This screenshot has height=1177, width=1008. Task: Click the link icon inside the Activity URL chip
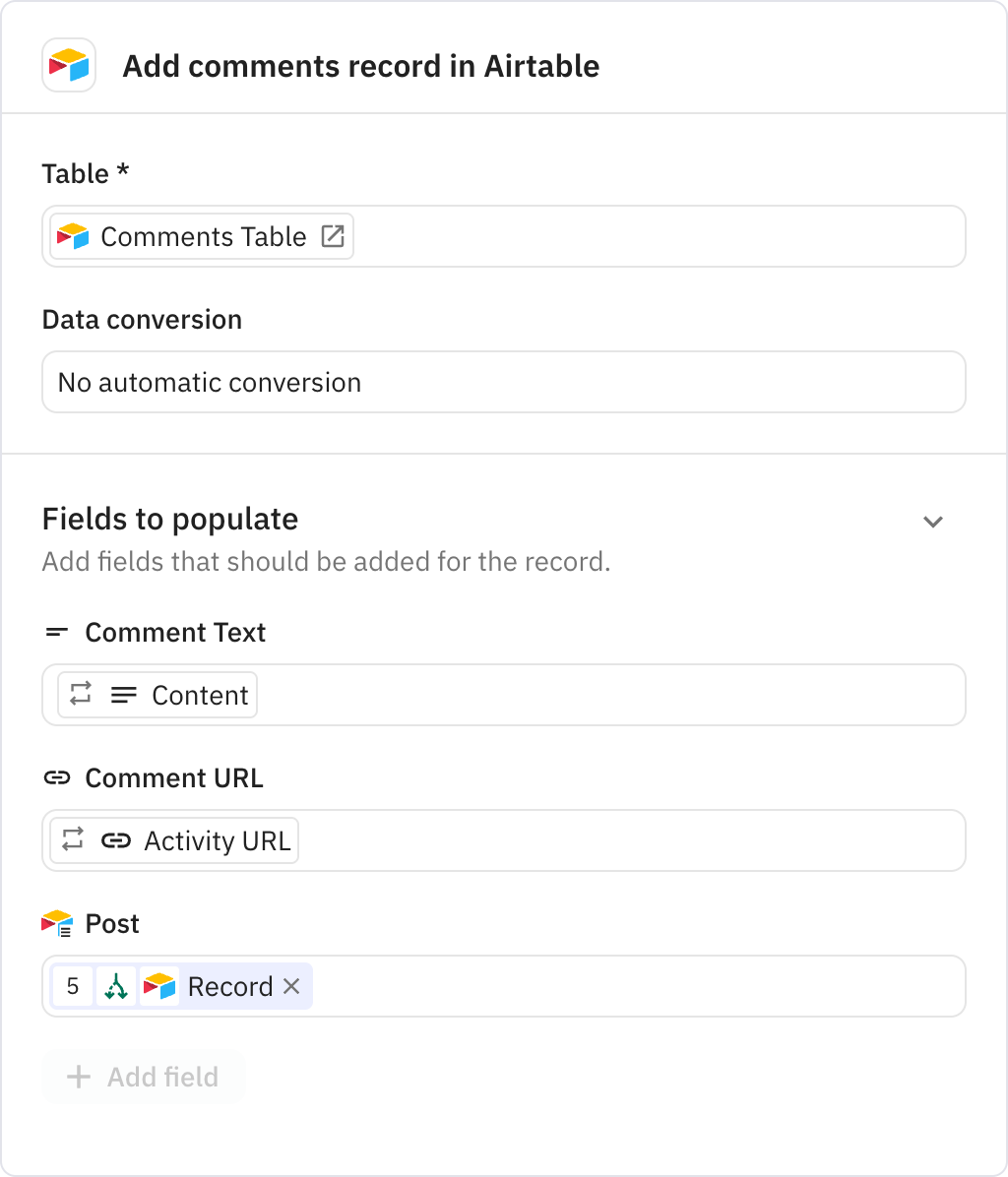118,840
